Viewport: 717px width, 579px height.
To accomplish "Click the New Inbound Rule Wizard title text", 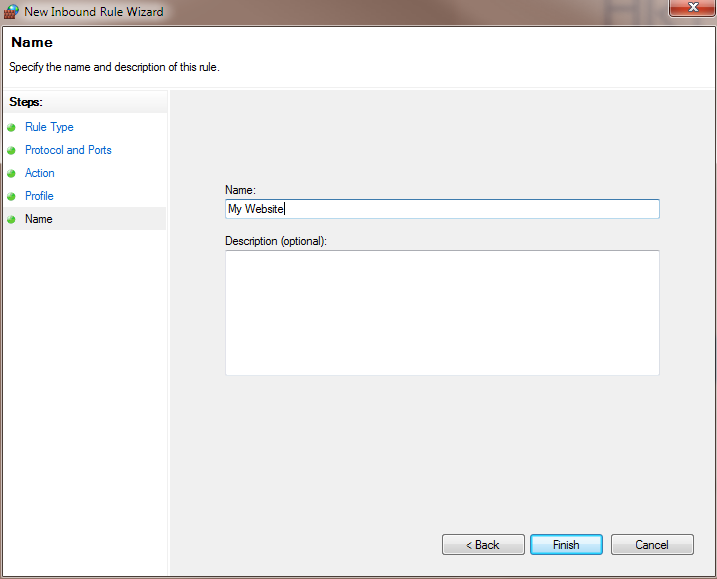I will pos(94,12).
